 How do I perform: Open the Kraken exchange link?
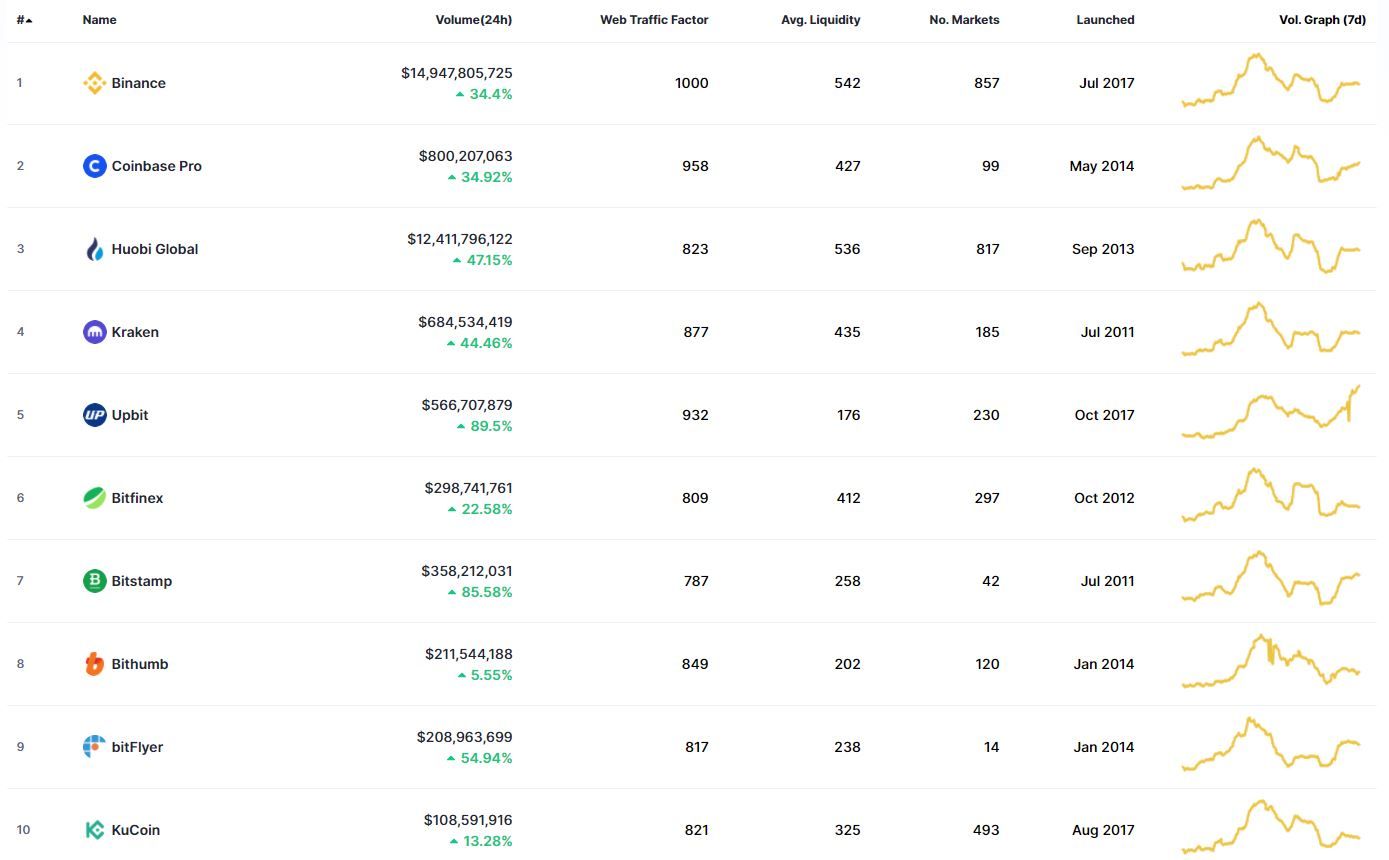[135, 332]
